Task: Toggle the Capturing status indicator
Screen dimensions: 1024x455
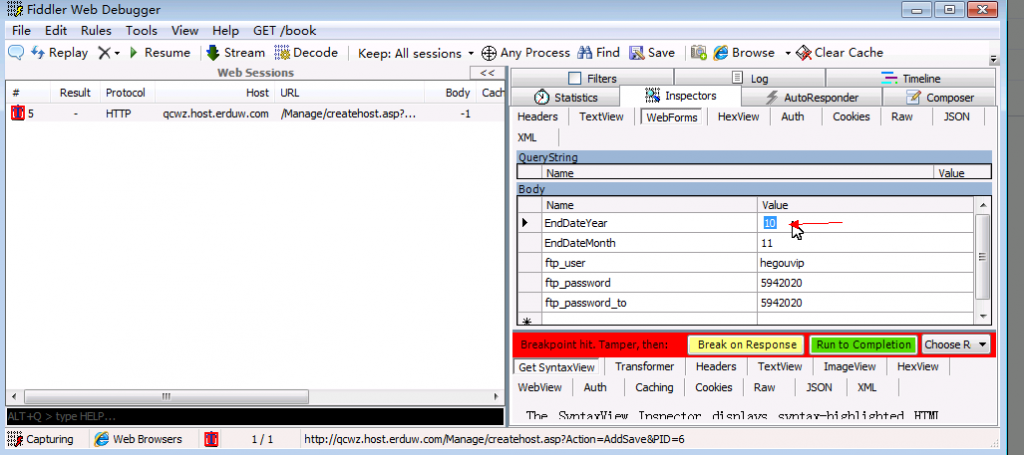Action: pos(40,439)
